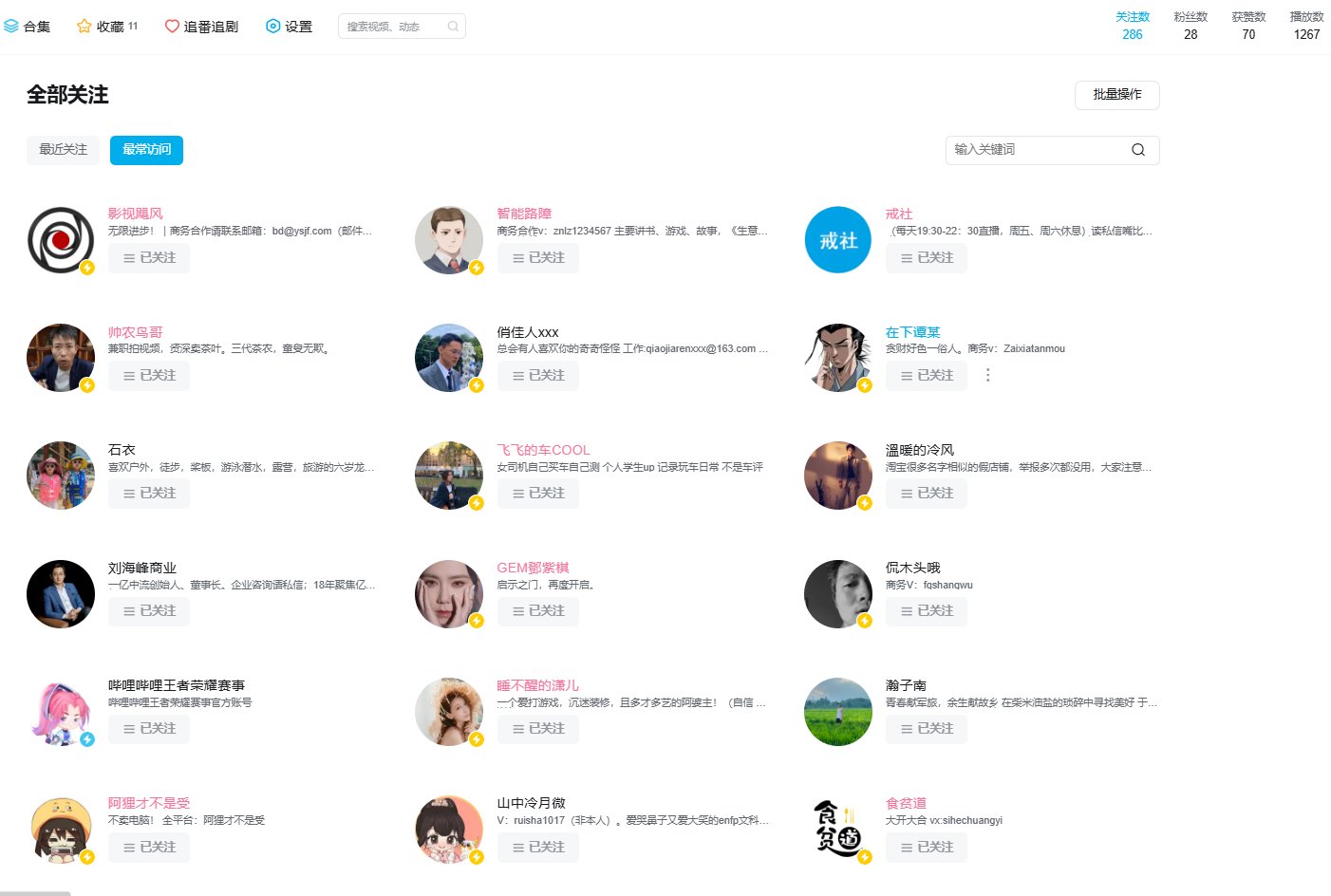Toggle 已关注 follow state for 食贫道
The height and width of the screenshot is (896, 1331).
pos(927,848)
